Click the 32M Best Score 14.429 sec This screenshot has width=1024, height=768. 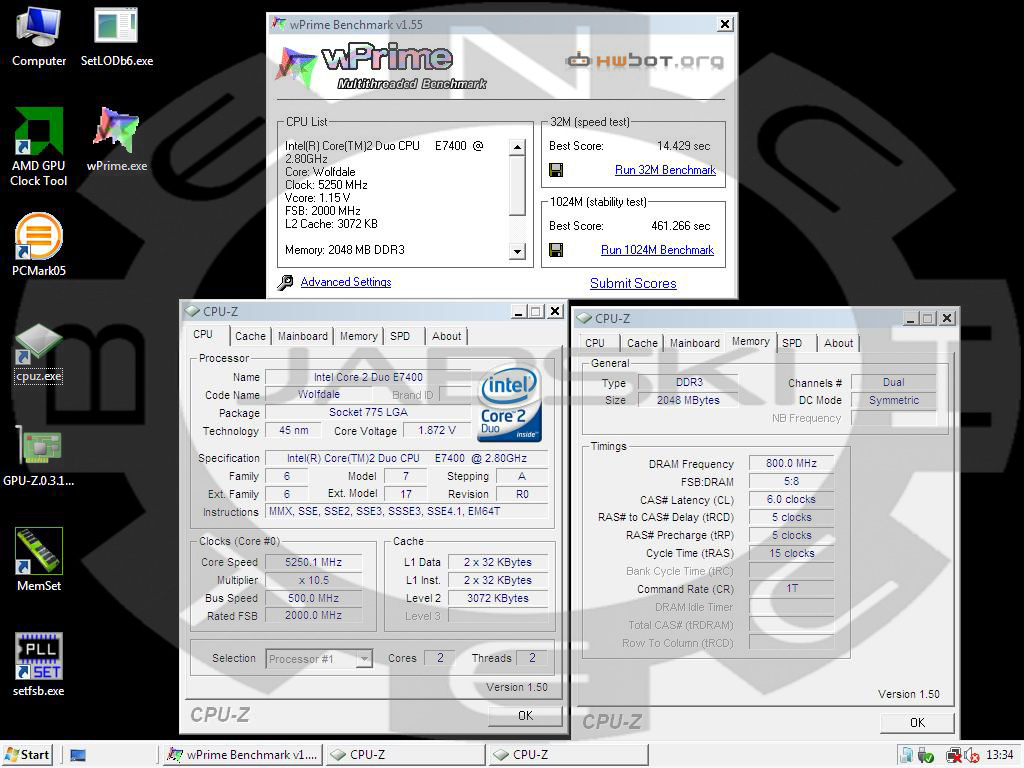[x=683, y=146]
